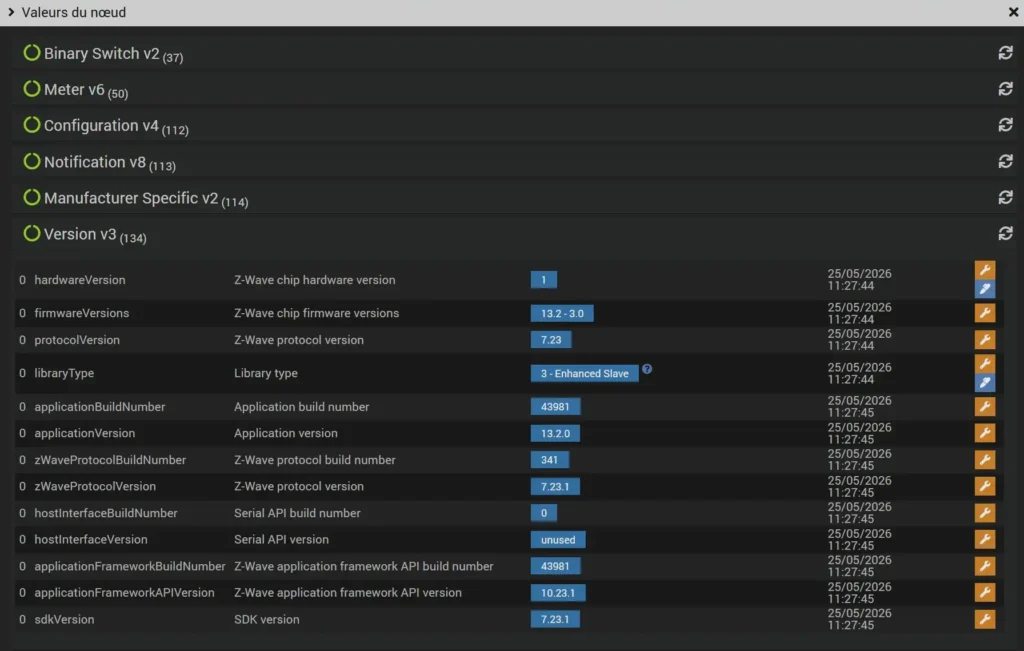Click the zWaveProtocolVersion value 7.23.1

point(555,486)
